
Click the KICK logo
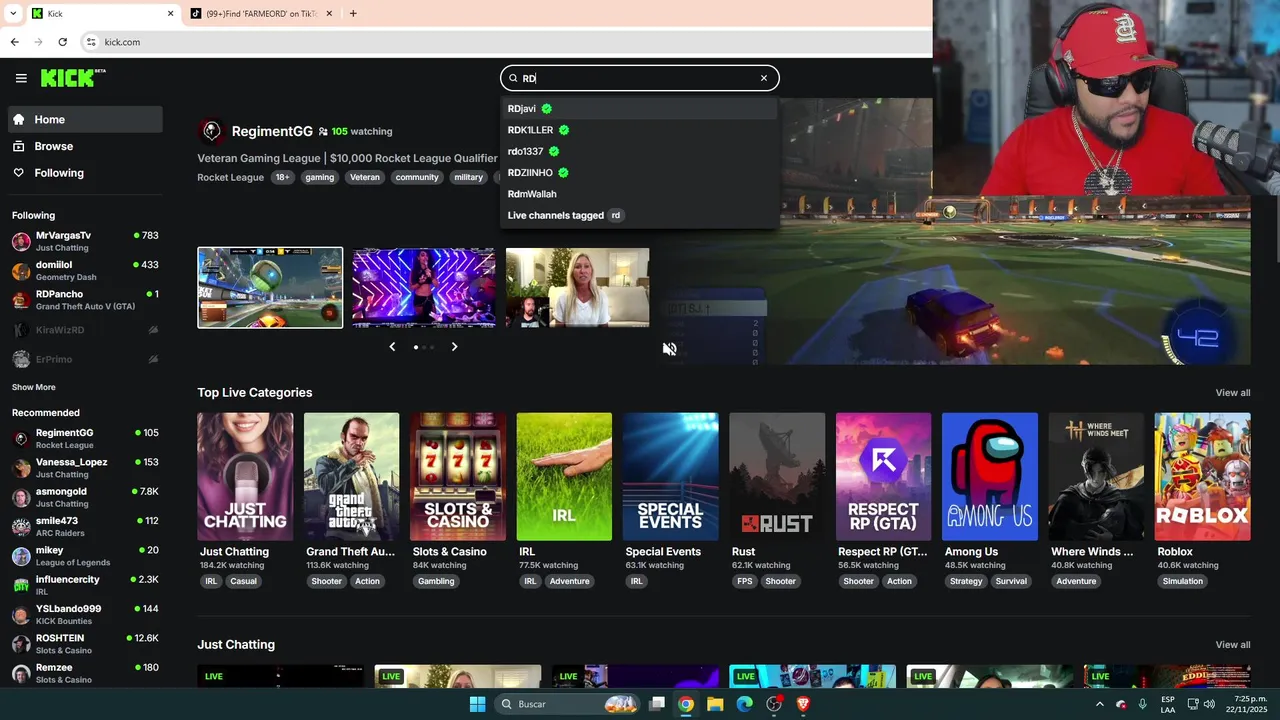73,78
